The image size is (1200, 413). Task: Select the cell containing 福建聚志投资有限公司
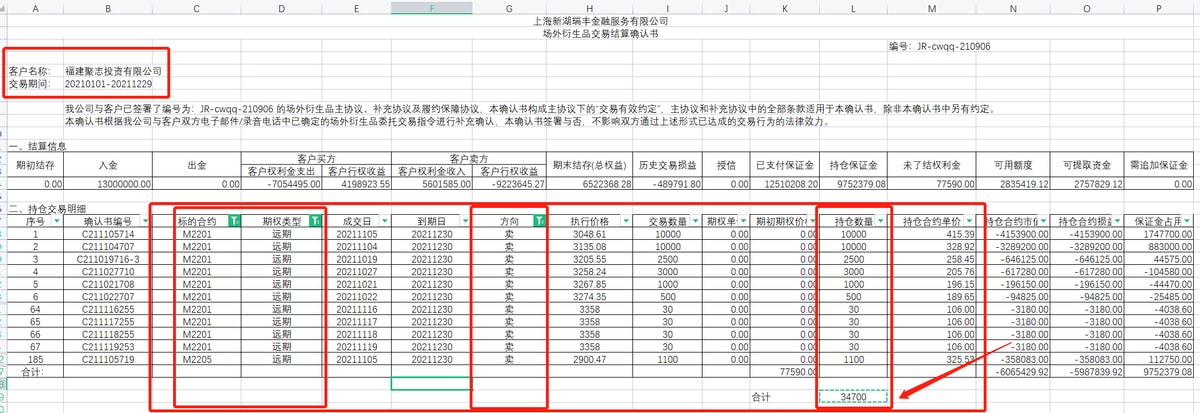(113, 71)
